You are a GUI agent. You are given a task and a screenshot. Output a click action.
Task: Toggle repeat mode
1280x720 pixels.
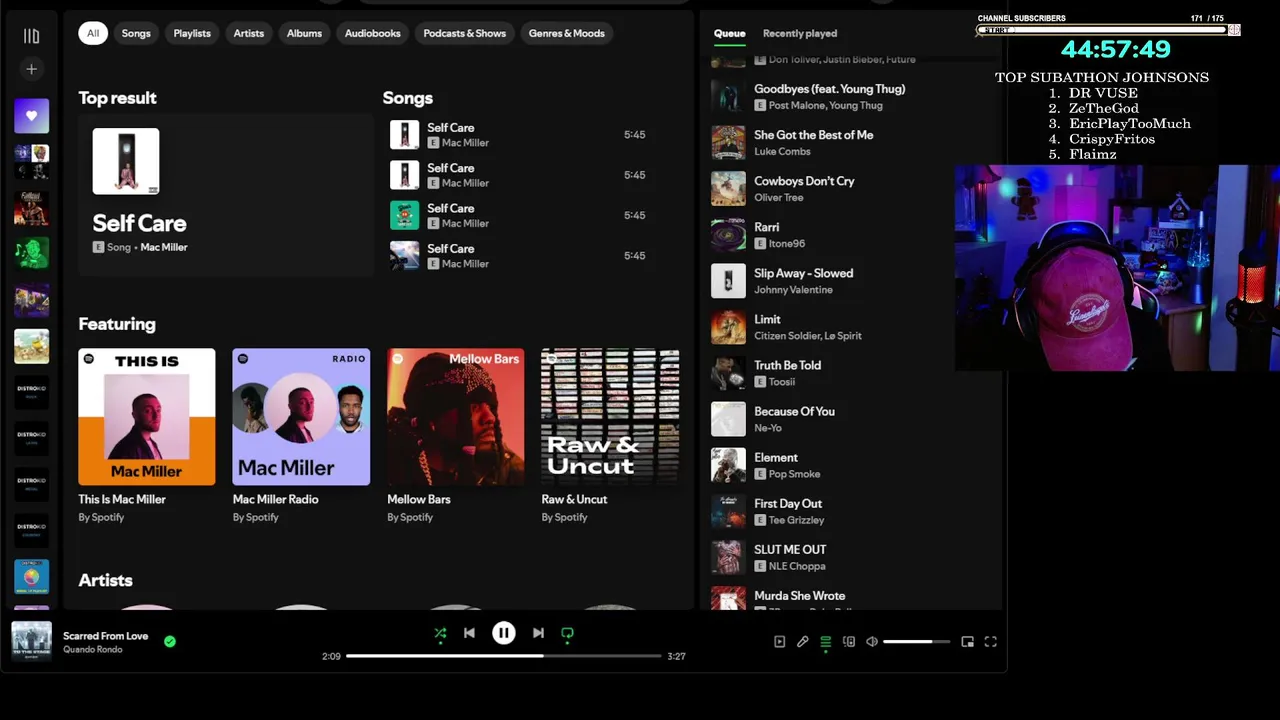pyautogui.click(x=567, y=633)
